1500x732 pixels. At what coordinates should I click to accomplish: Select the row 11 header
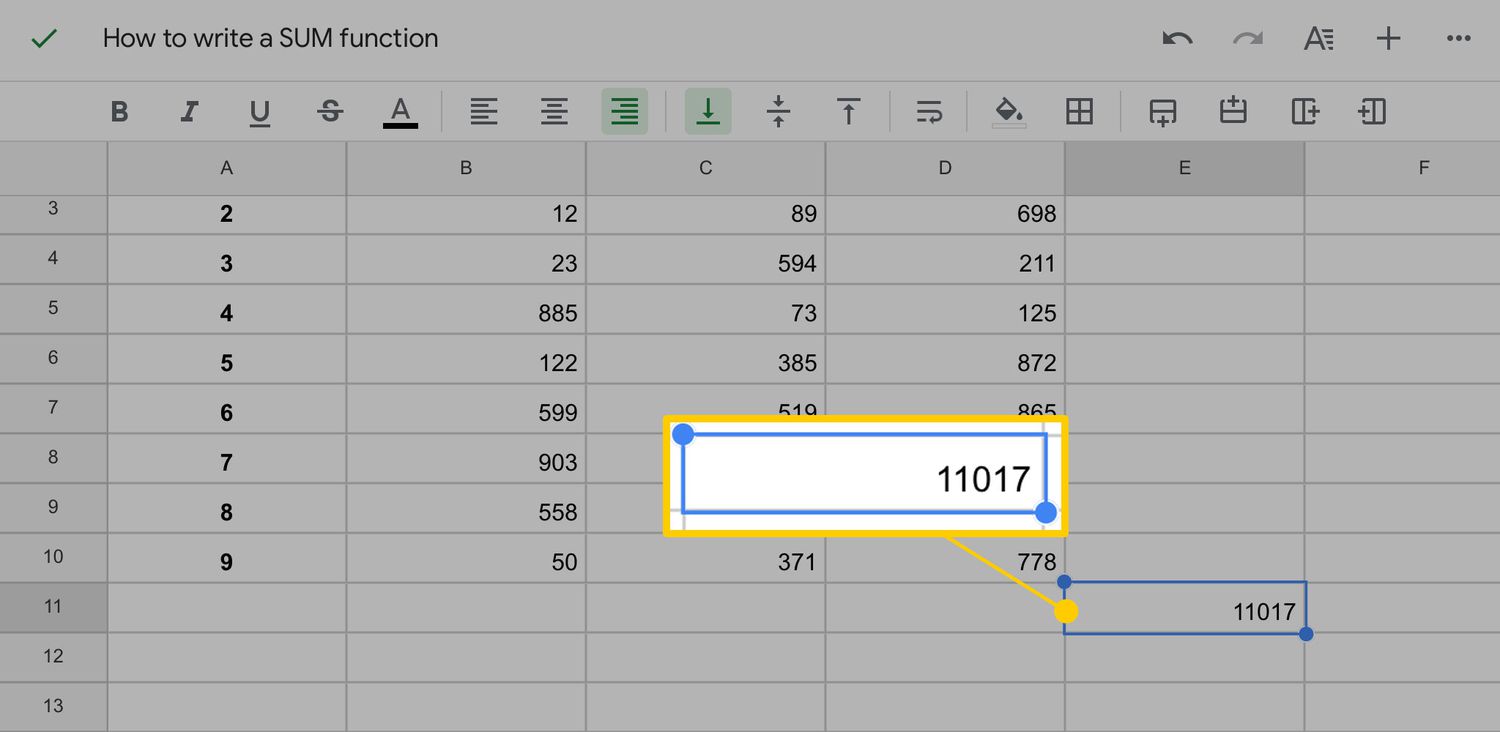pos(53,607)
